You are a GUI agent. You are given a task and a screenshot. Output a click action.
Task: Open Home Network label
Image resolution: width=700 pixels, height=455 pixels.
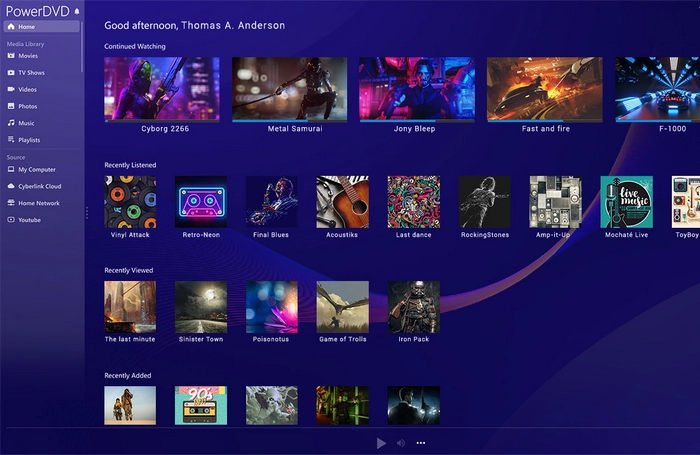click(x=39, y=203)
